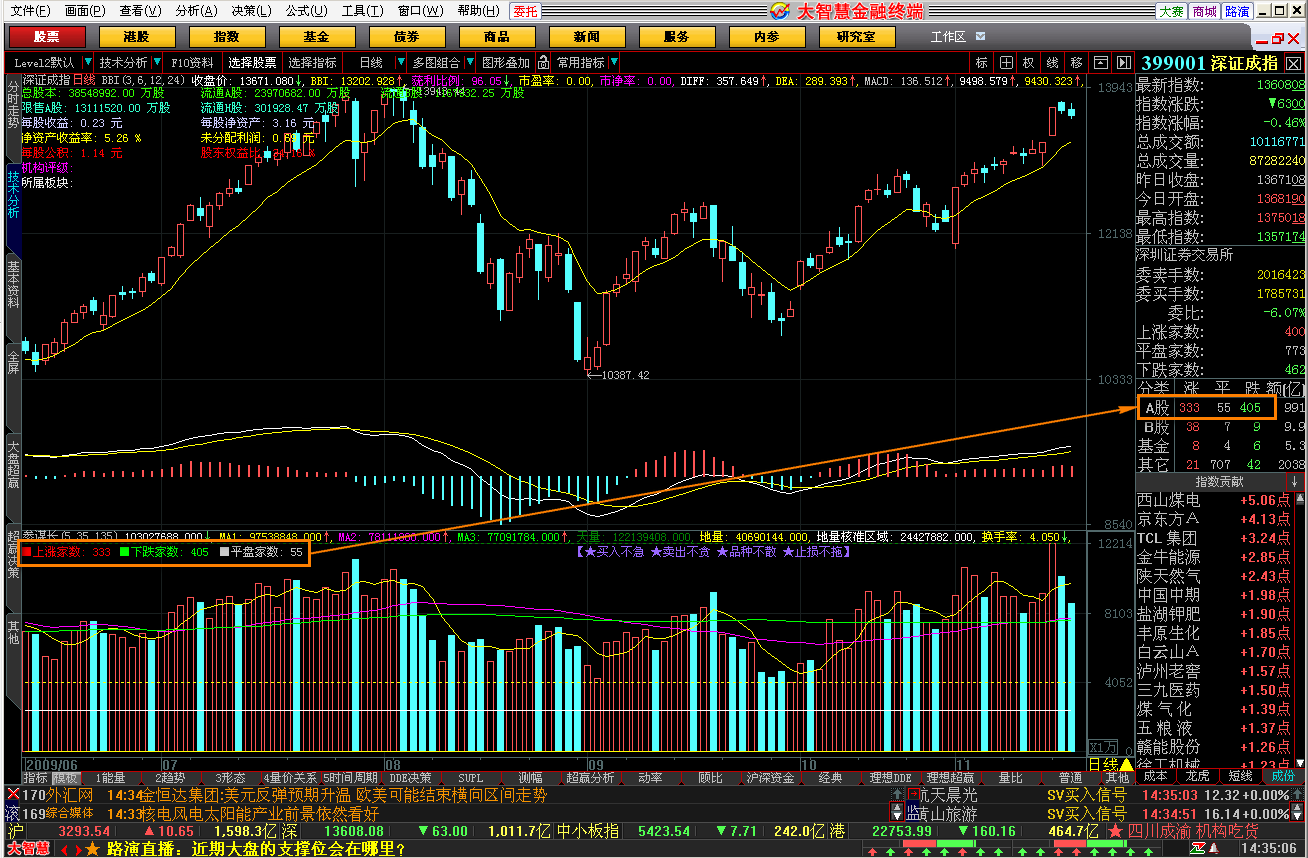Click the collapse-window icon beside 移
The height and width of the screenshot is (858, 1308).
1100,62
